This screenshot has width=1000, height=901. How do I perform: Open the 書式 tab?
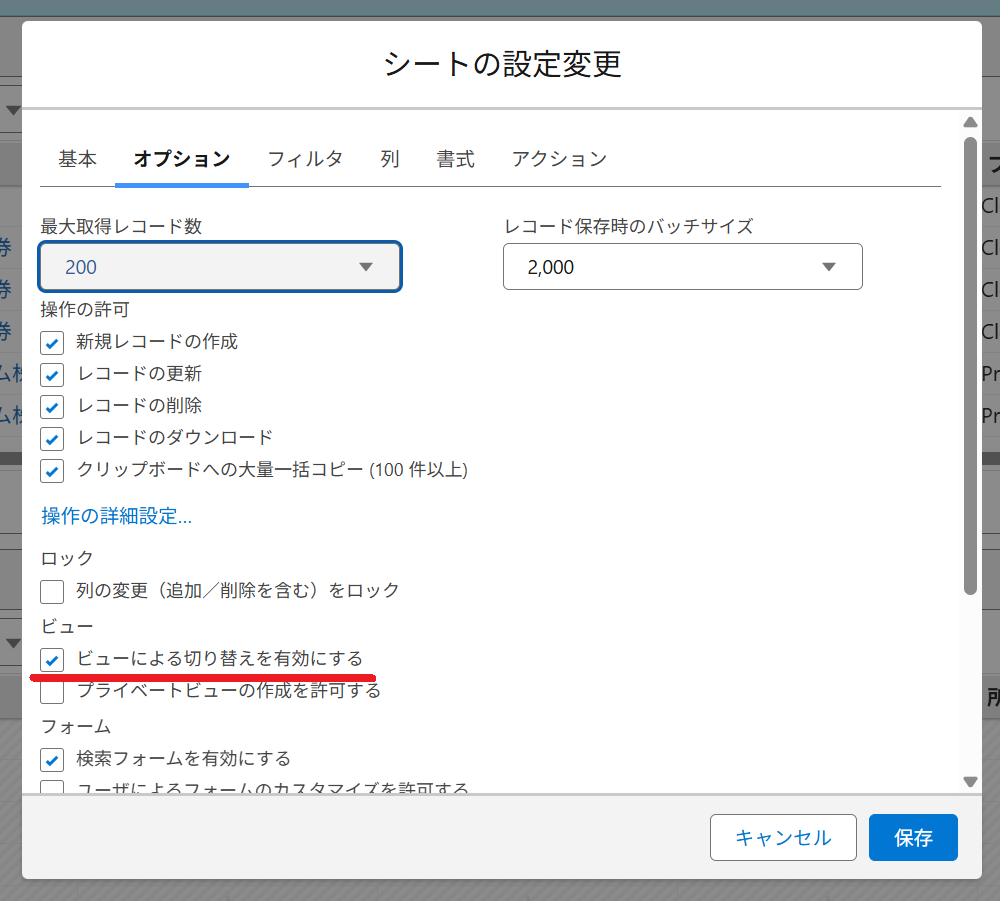click(x=455, y=159)
